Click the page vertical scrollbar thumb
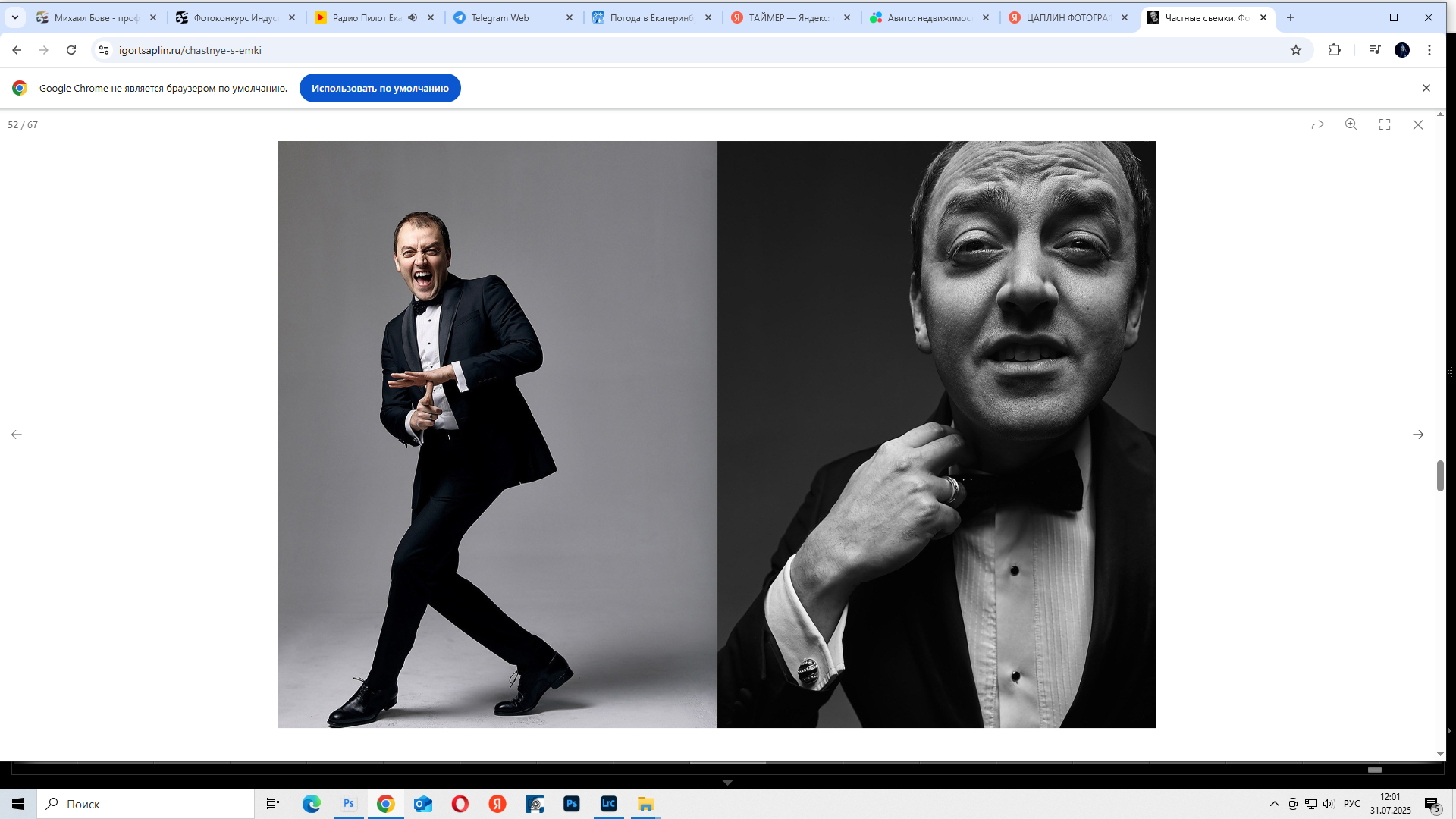The width and height of the screenshot is (1456, 819). pos(1440,475)
